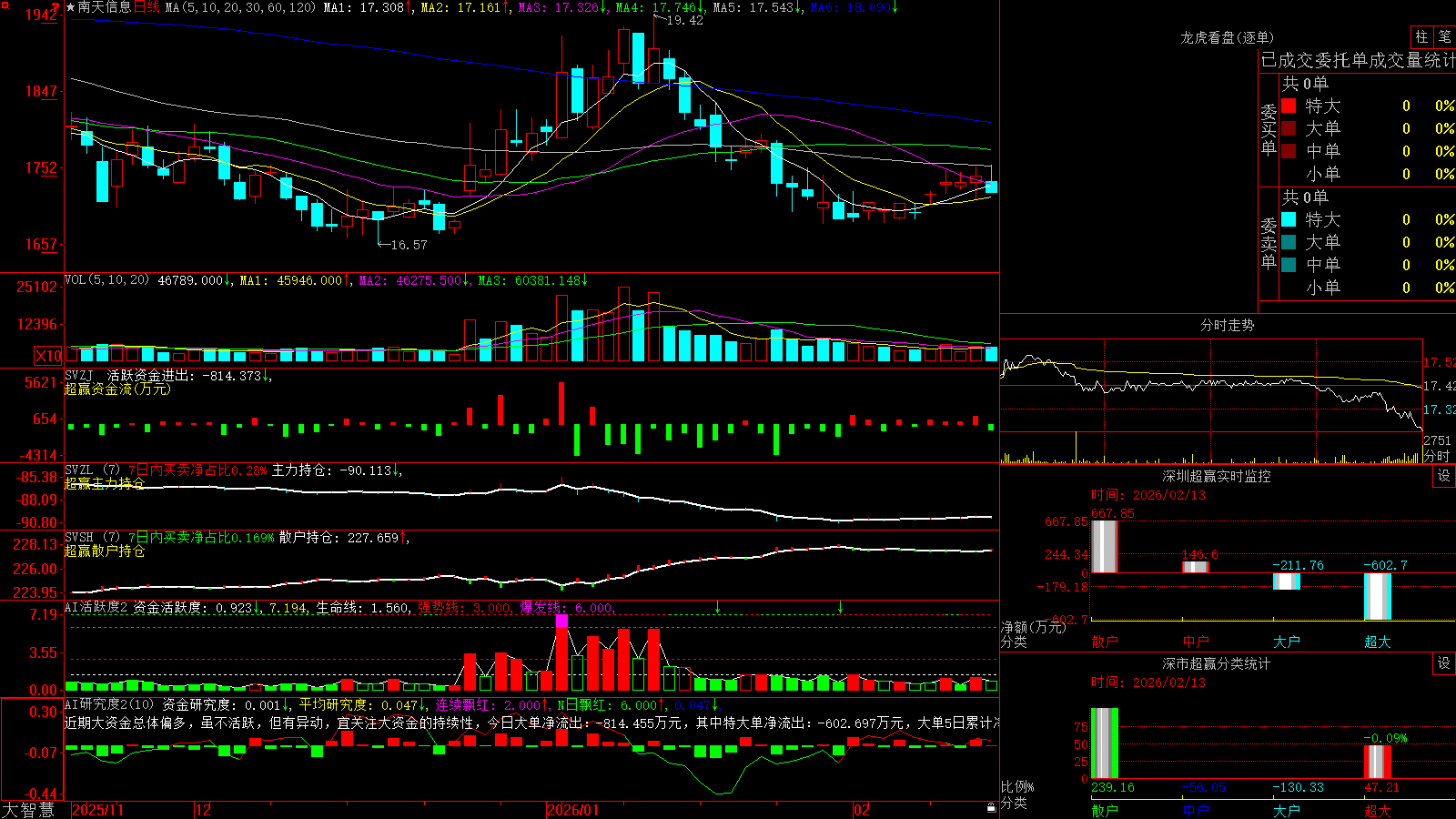
Task: Select the 12 month timeline marker
Action: pos(204,810)
